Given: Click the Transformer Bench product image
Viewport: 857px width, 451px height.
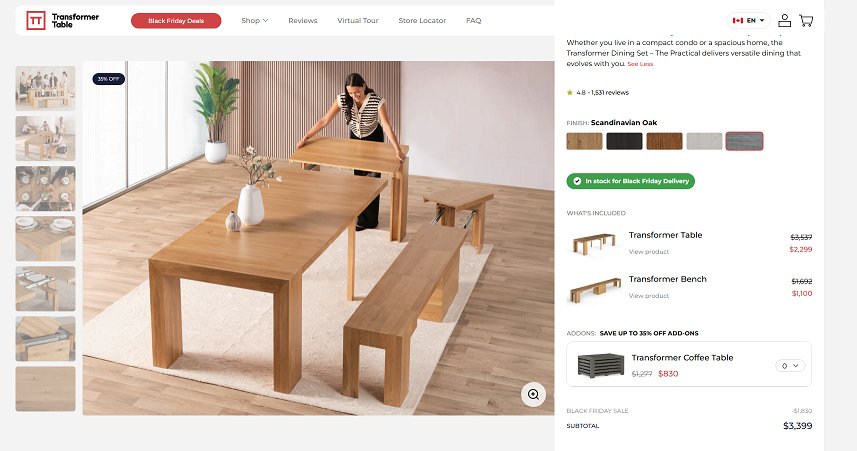Looking at the screenshot, I should click(595, 289).
